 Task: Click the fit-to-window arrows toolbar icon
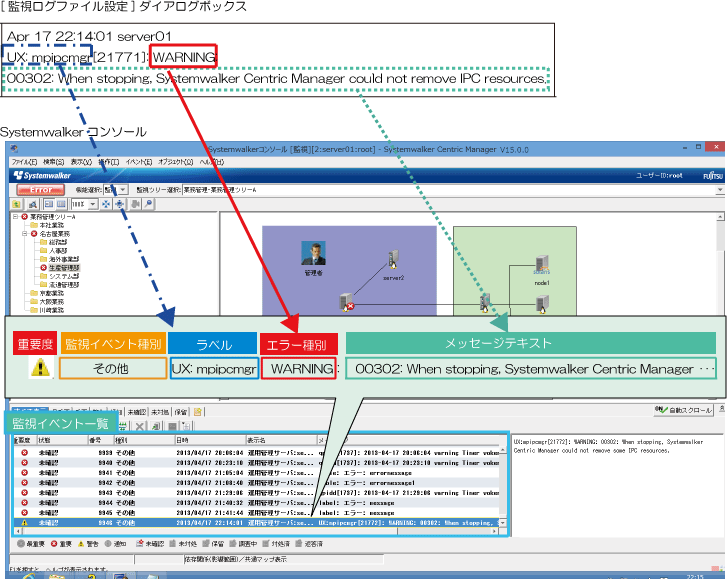[x=106, y=204]
